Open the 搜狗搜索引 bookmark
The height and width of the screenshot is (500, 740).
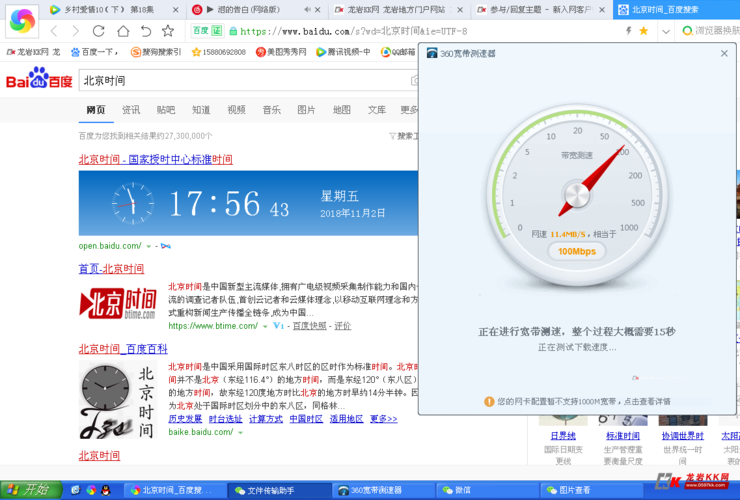(156, 52)
